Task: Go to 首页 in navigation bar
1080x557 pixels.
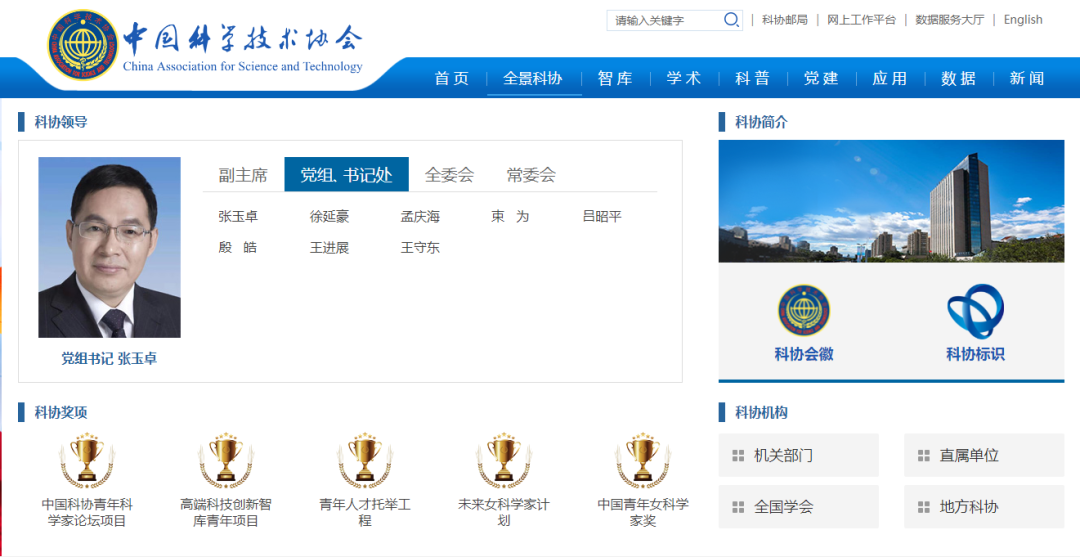Action: point(452,78)
